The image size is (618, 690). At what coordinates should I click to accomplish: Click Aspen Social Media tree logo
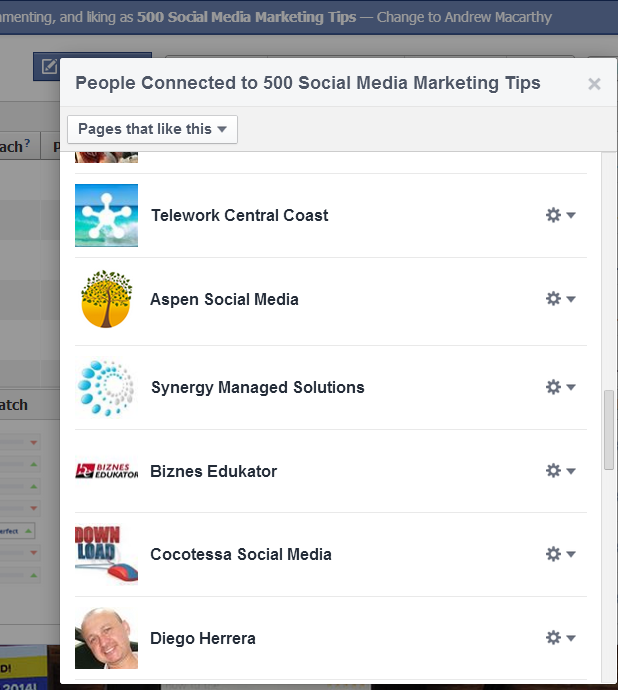(x=106, y=299)
